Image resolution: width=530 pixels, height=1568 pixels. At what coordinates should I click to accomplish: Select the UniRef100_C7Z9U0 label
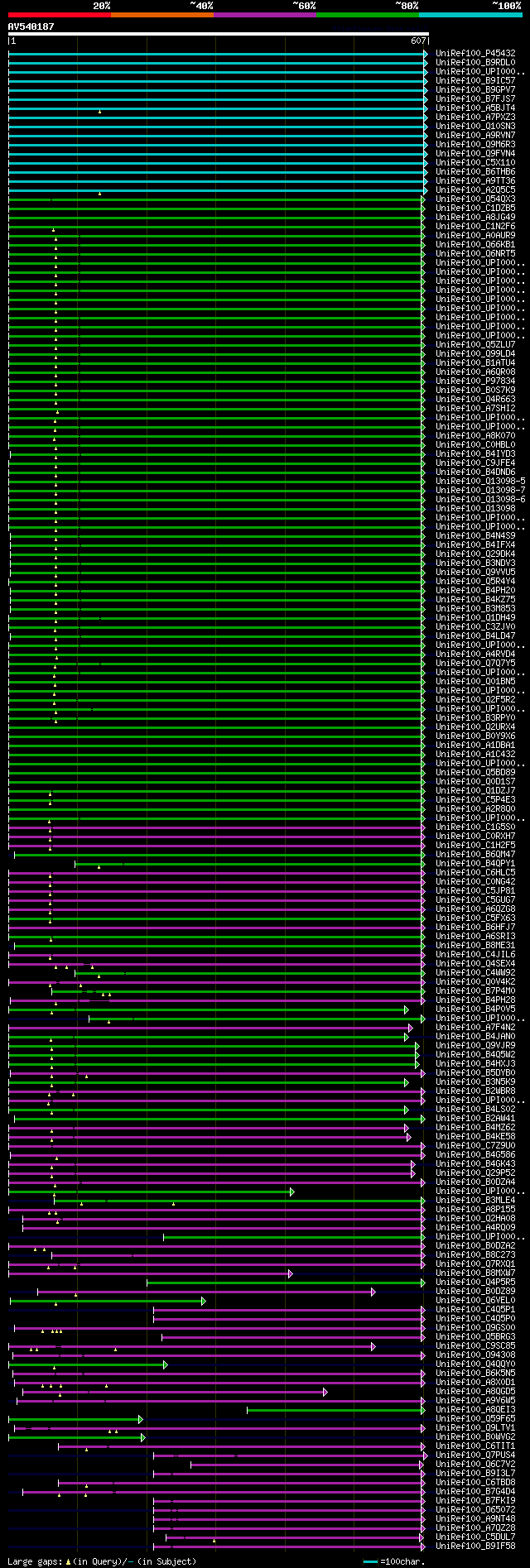click(x=475, y=1145)
